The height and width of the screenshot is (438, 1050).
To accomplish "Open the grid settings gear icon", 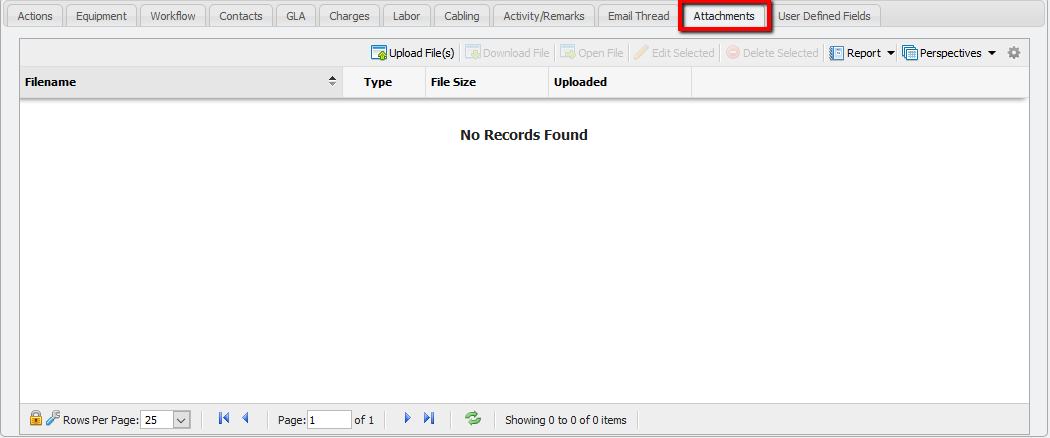I will [1014, 53].
